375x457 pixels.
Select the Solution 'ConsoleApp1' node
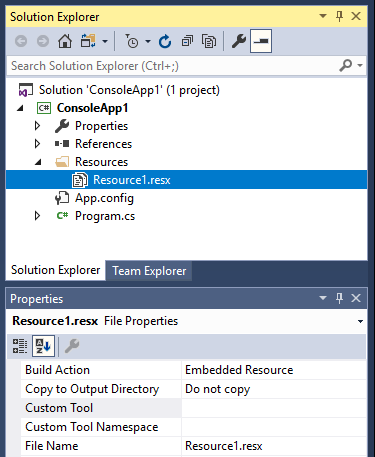129,90
